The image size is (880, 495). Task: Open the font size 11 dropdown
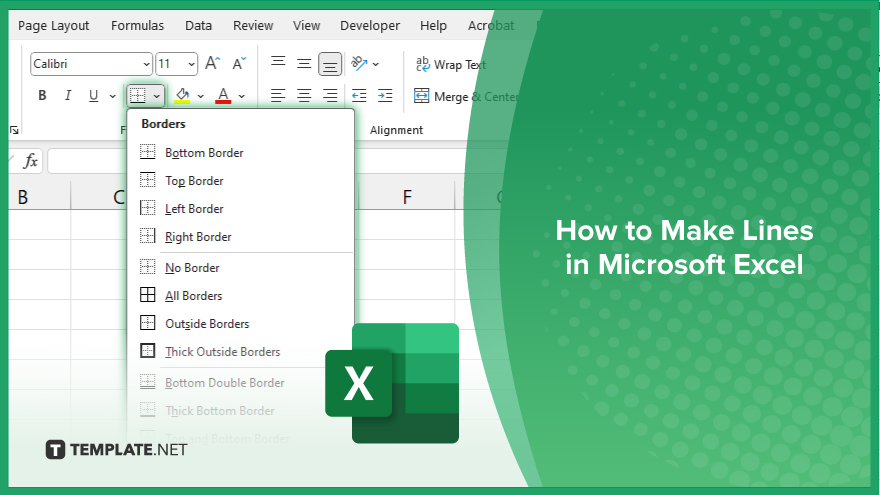click(x=191, y=64)
